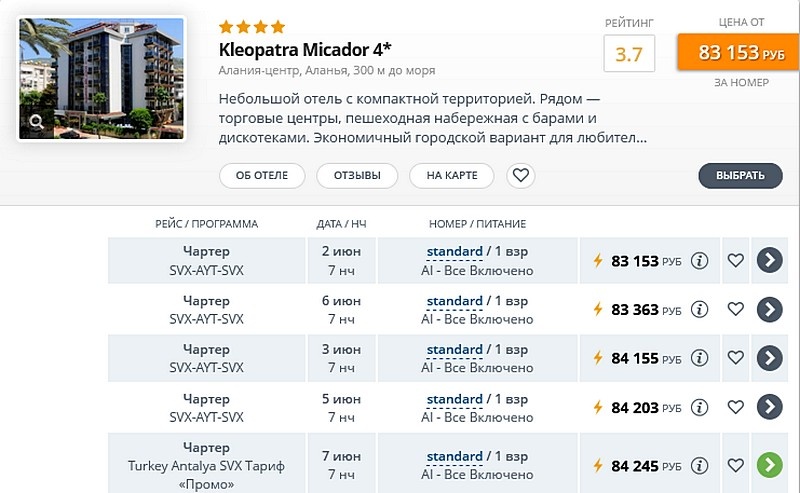Open the green arrow on Promo tour
This screenshot has height=493, width=800.
point(769,465)
